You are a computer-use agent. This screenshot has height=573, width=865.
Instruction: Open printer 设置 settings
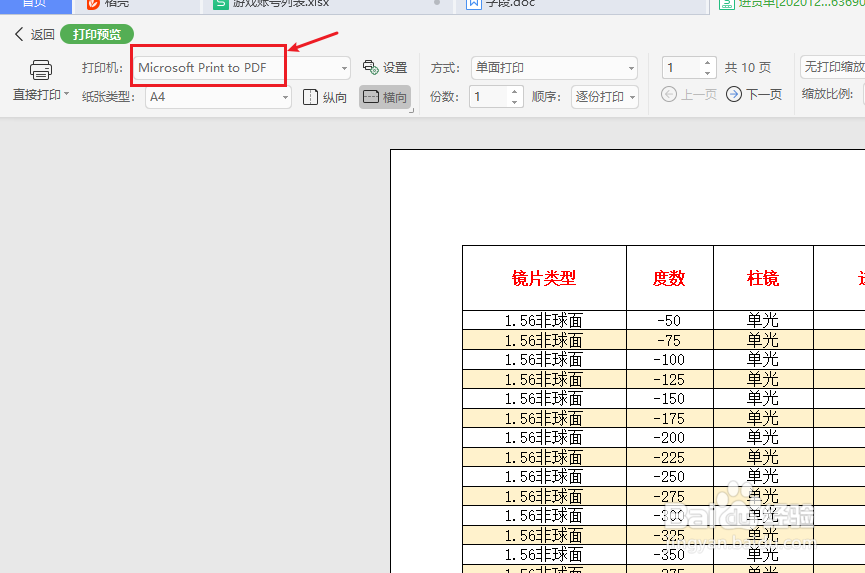(x=385, y=68)
